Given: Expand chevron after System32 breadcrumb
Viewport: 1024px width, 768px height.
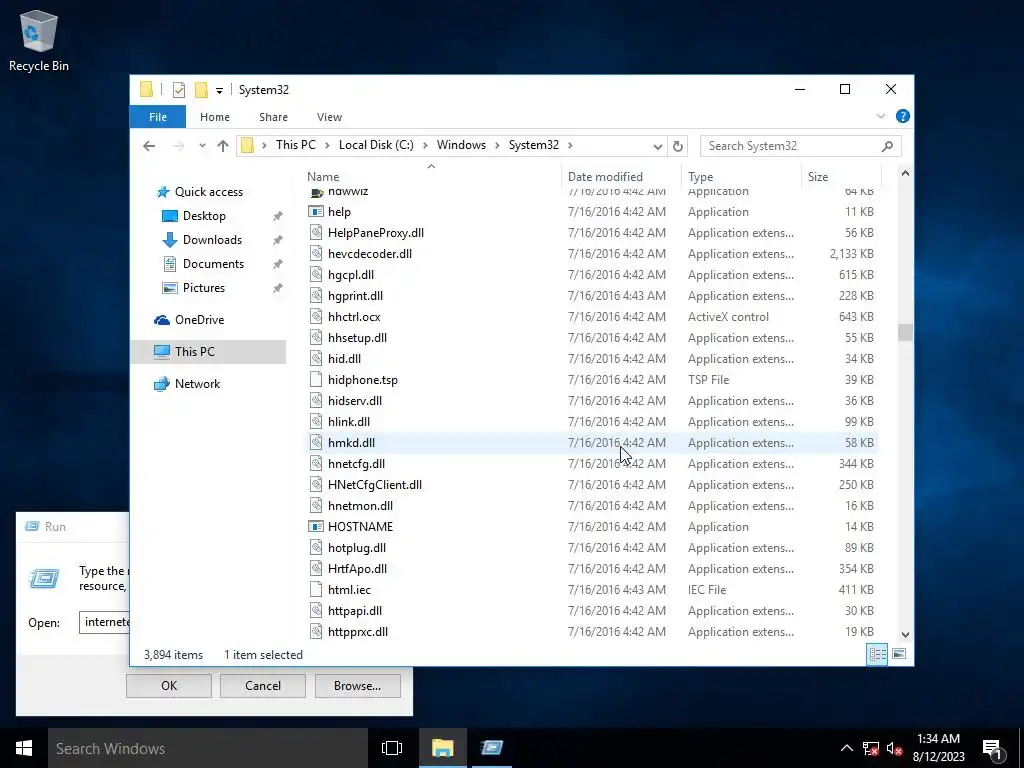Looking at the screenshot, I should pyautogui.click(x=570, y=145).
